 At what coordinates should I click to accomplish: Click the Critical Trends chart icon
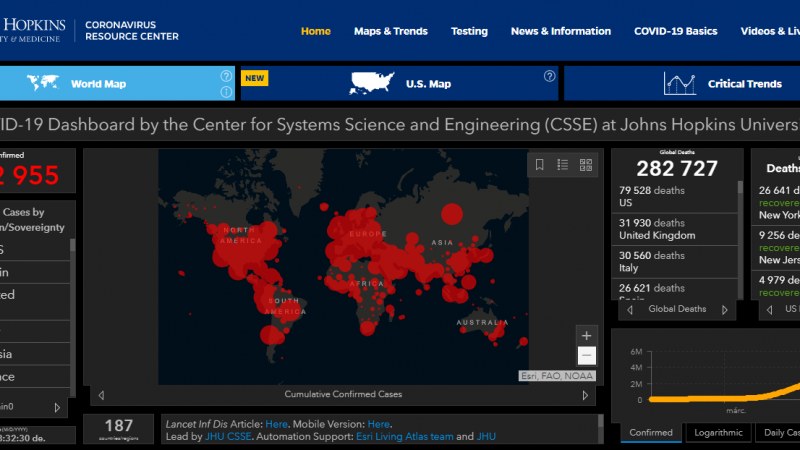[680, 84]
